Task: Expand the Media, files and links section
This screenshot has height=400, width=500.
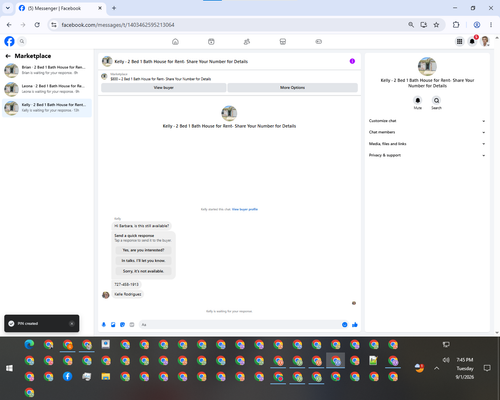Action: click(x=427, y=144)
